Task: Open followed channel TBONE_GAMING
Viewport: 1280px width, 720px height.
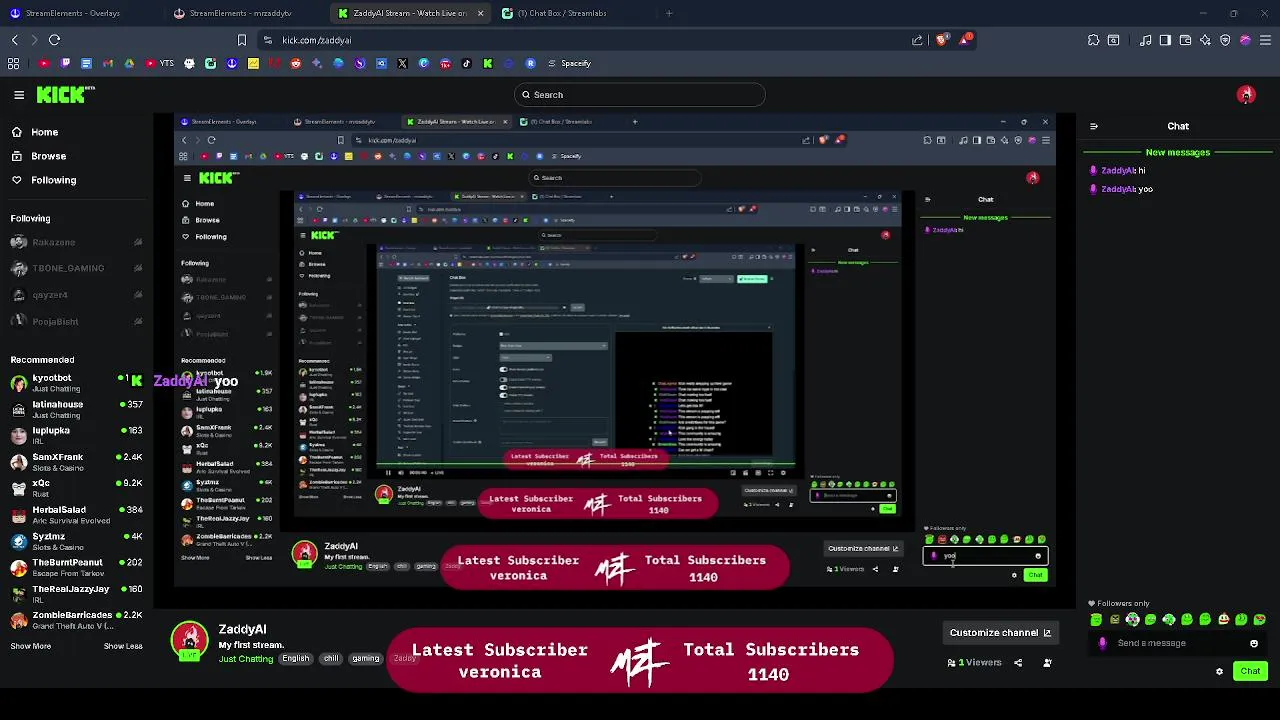Action: (x=75, y=268)
